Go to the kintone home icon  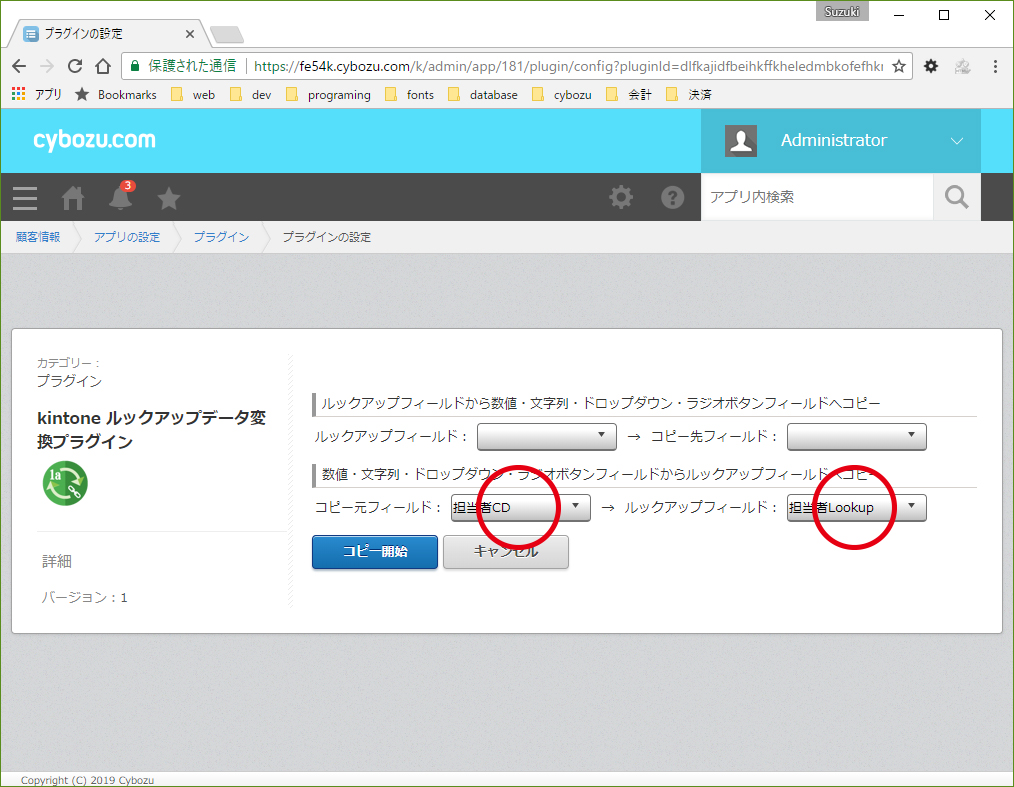click(x=72, y=198)
